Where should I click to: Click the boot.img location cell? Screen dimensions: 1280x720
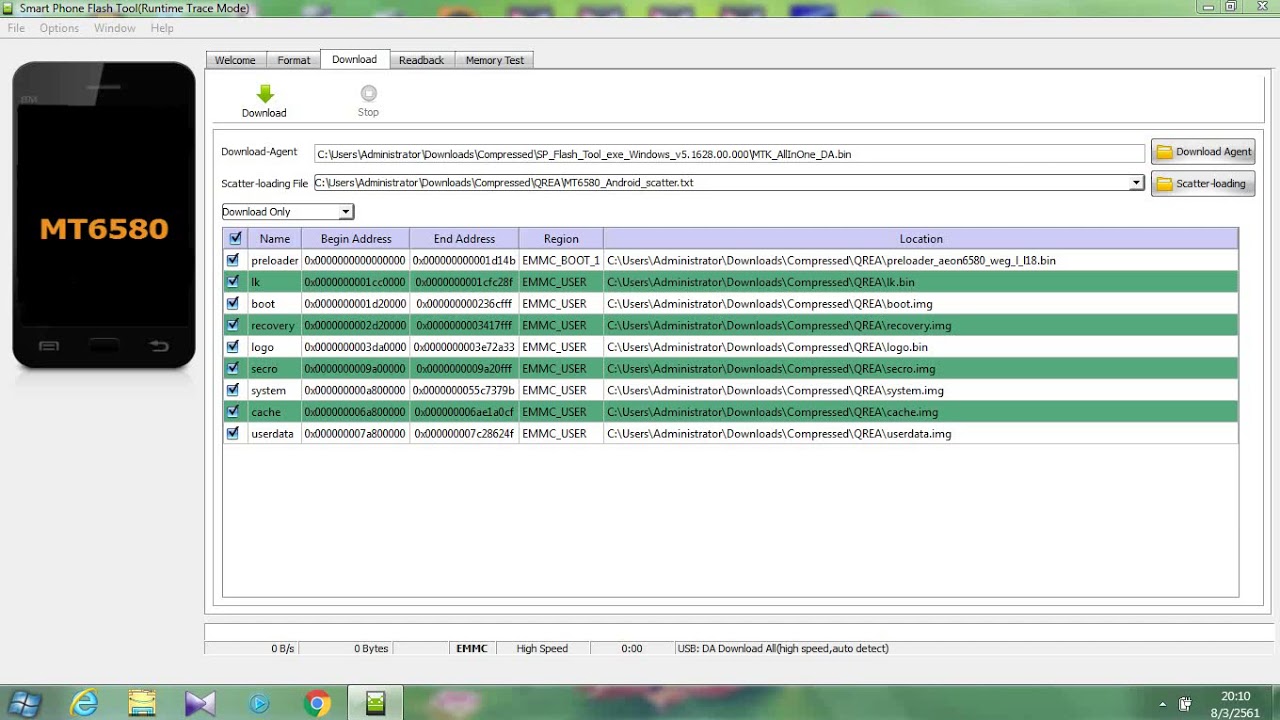(921, 304)
